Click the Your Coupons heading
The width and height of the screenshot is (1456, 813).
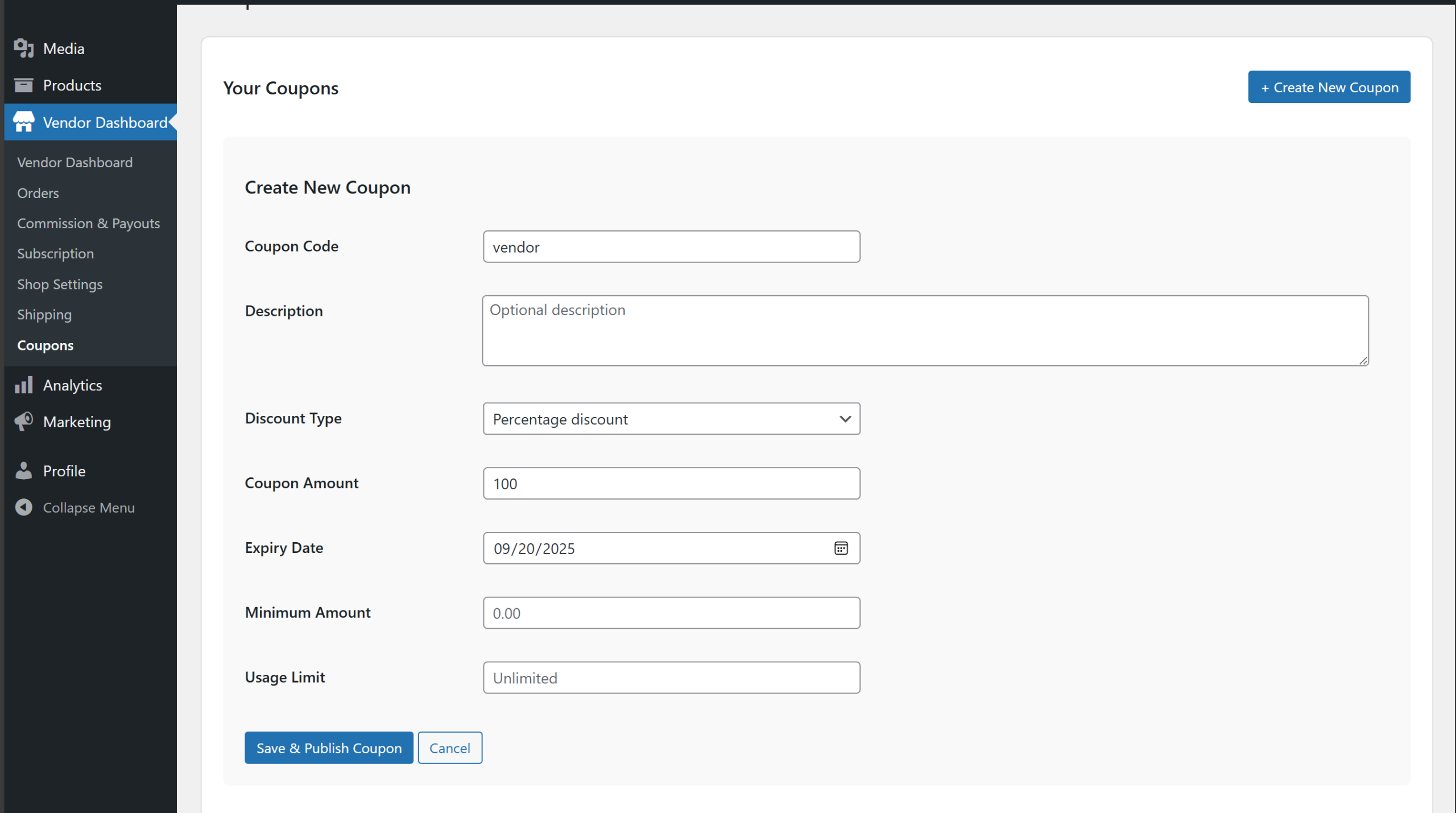(281, 88)
